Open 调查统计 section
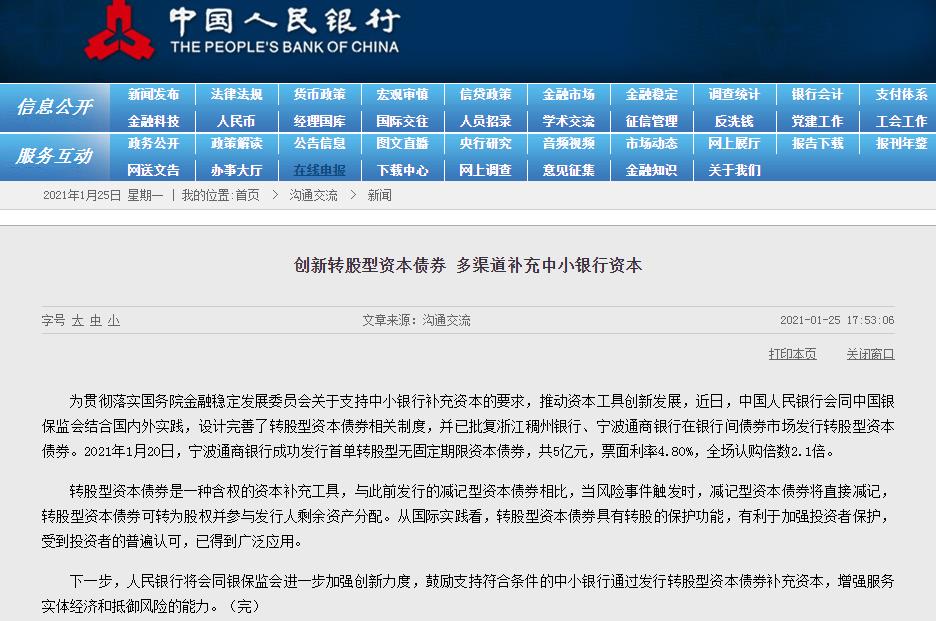Viewport: 936px width, 621px height. (734, 95)
